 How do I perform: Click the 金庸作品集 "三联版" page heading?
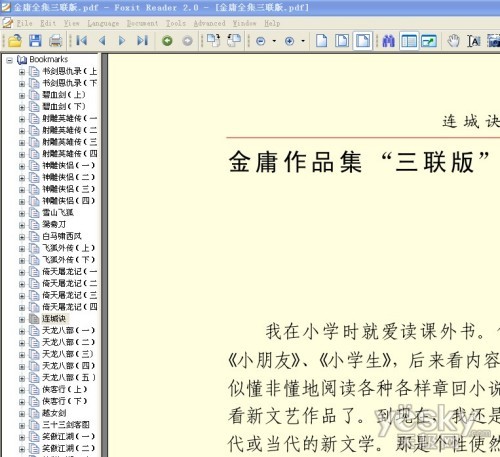pos(359,162)
